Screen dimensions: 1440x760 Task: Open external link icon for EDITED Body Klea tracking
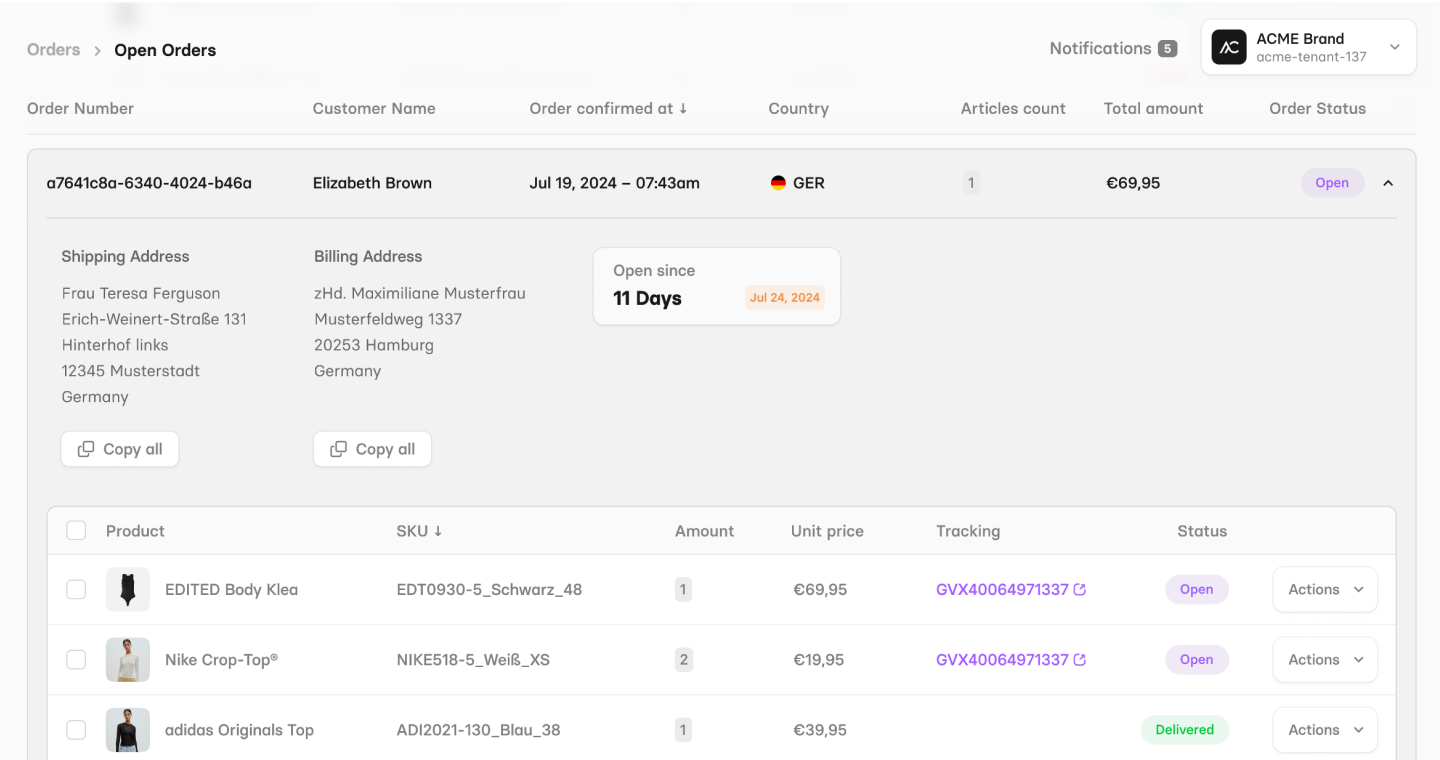[x=1080, y=589]
